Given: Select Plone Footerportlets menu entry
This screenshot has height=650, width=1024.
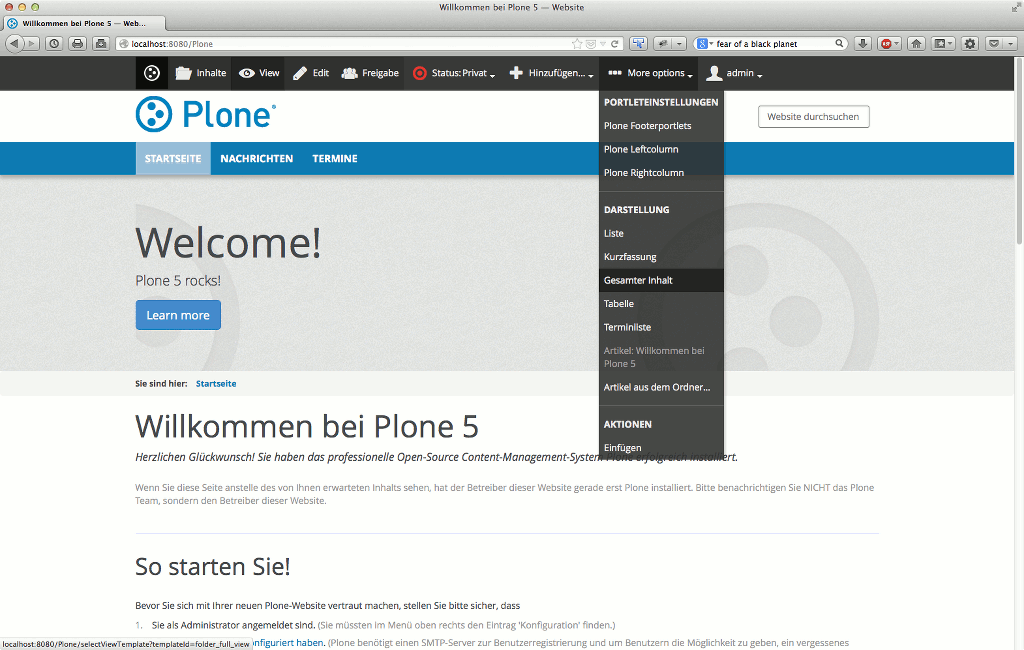Looking at the screenshot, I should point(661,125).
